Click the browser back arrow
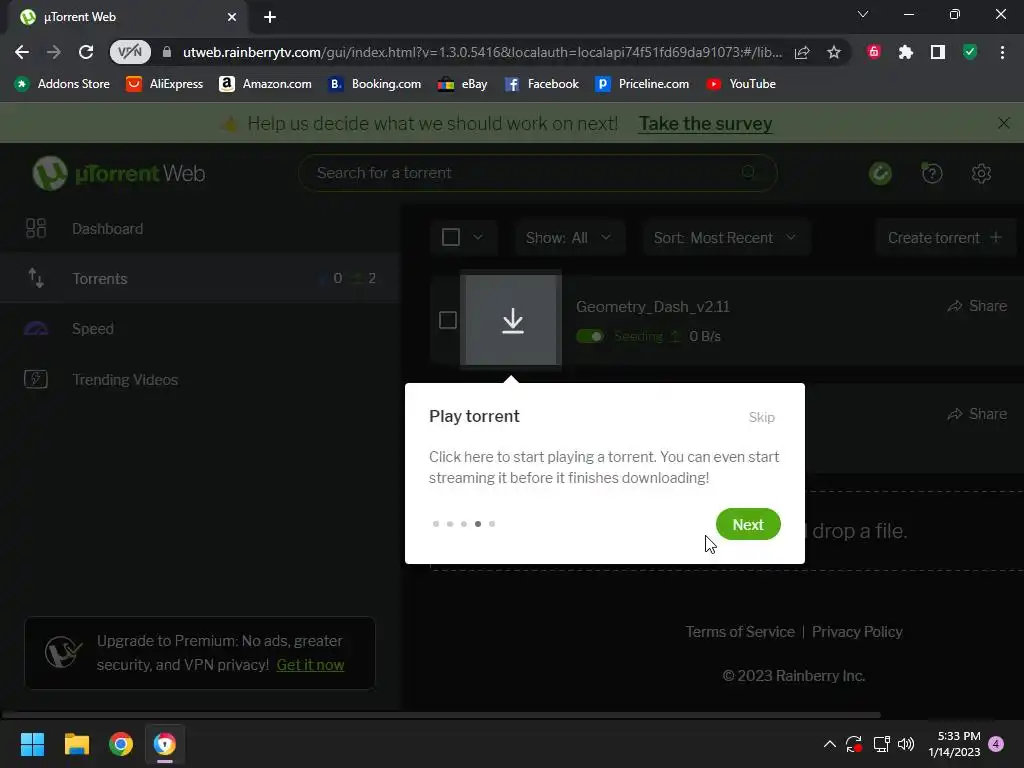Viewport: 1024px width, 768px height. point(22,52)
